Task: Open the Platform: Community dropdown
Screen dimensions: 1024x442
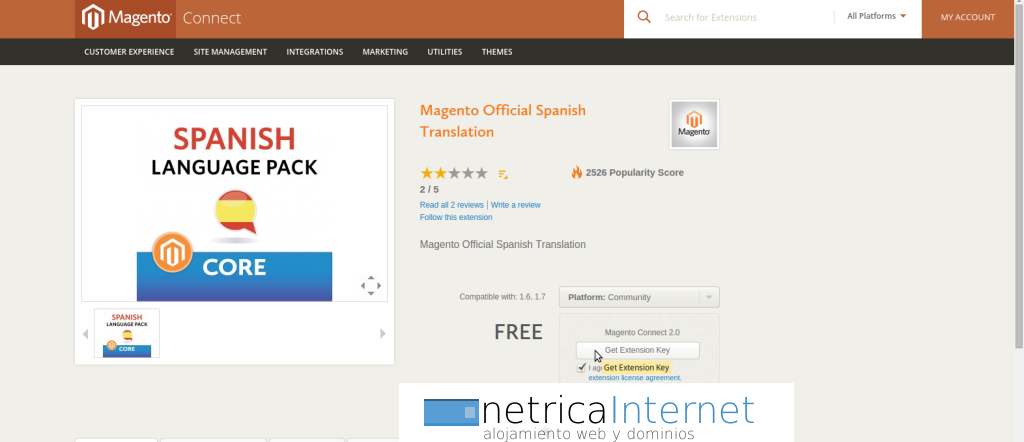Action: (x=639, y=297)
